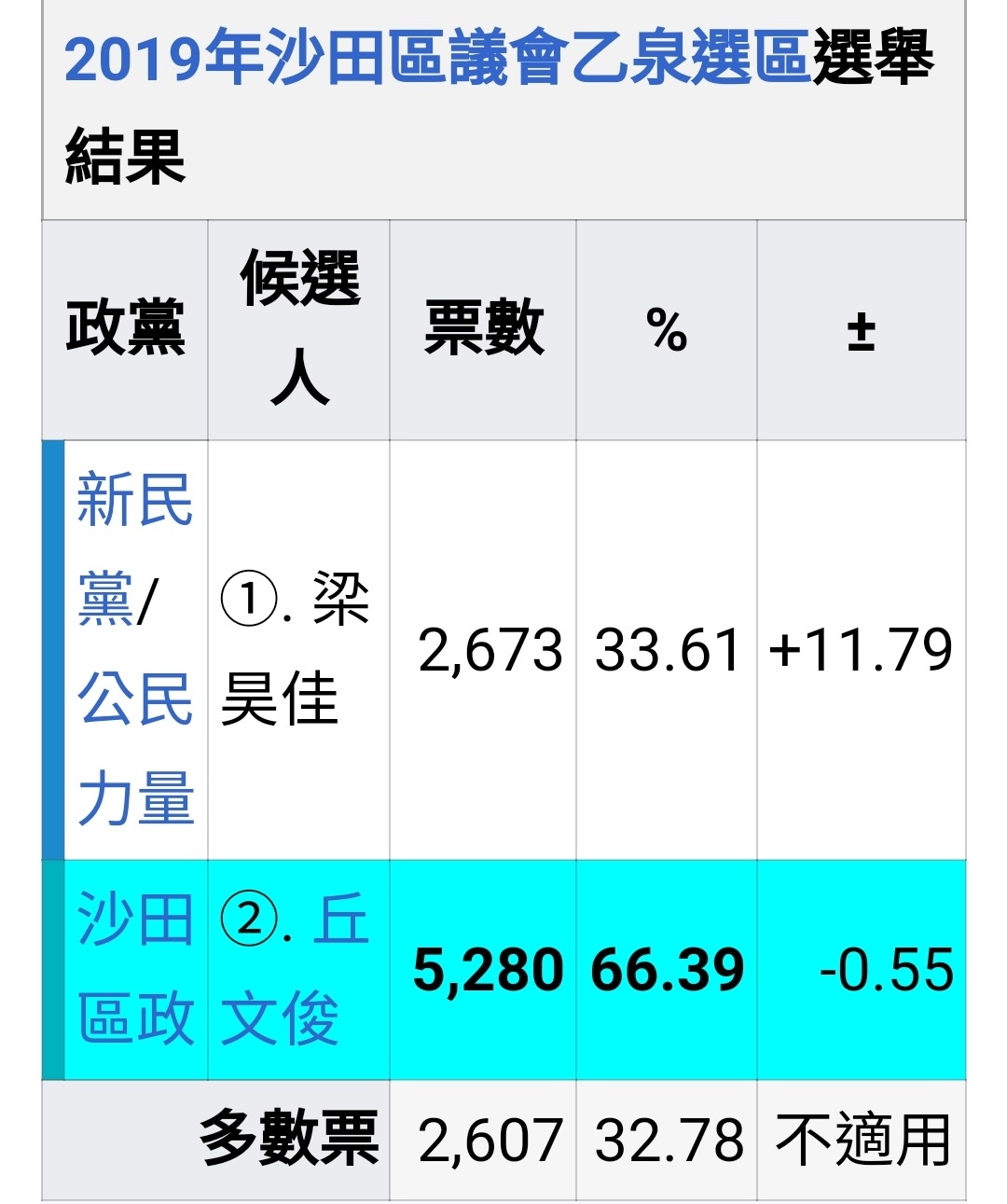Select the 66.39 percentage cell
The width and height of the screenshot is (1007, 1204).
coord(667,970)
